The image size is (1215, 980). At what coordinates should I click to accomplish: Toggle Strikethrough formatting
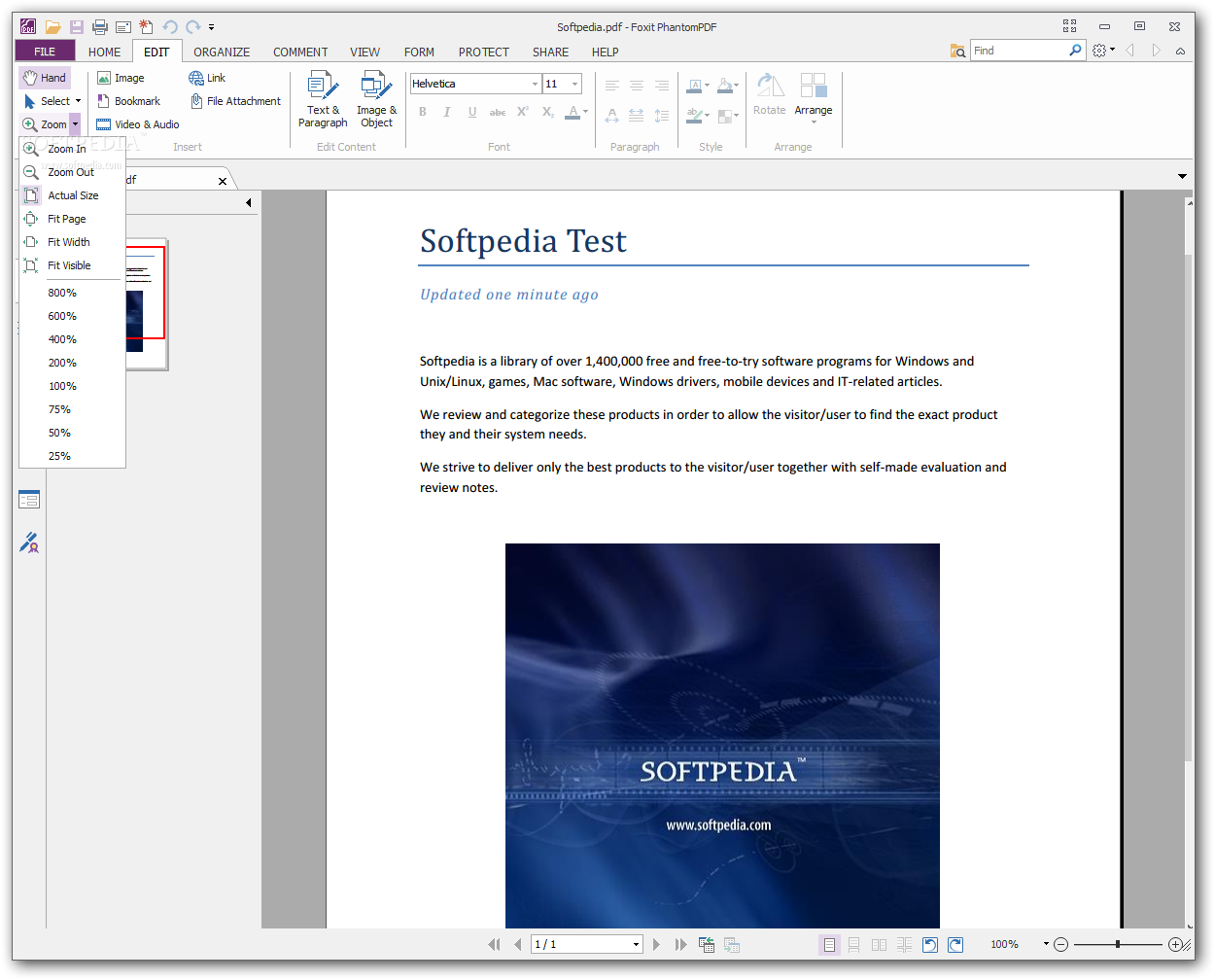click(498, 113)
